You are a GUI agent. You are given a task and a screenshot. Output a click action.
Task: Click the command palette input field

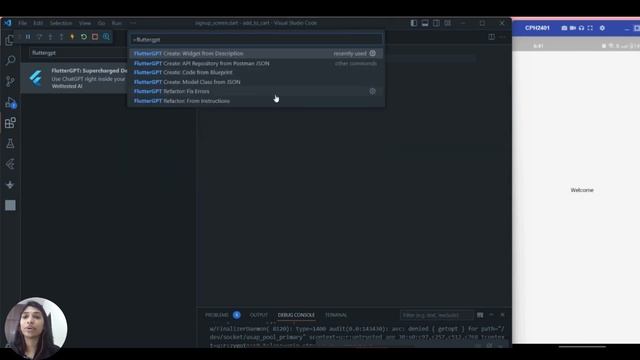tap(256, 40)
